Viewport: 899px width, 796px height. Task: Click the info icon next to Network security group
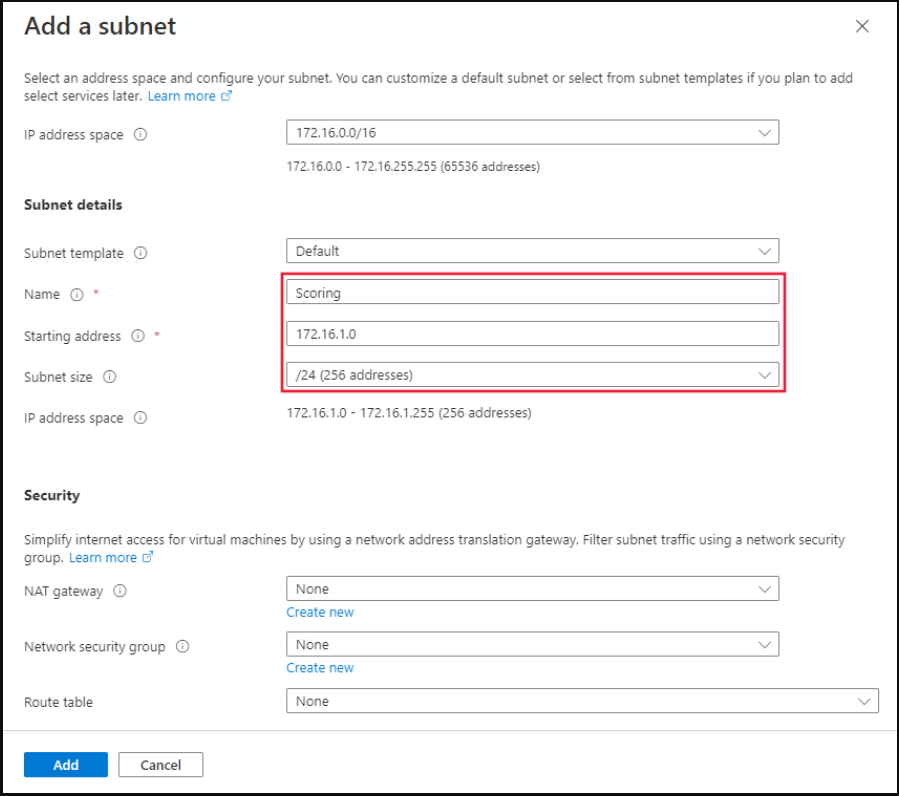(182, 646)
